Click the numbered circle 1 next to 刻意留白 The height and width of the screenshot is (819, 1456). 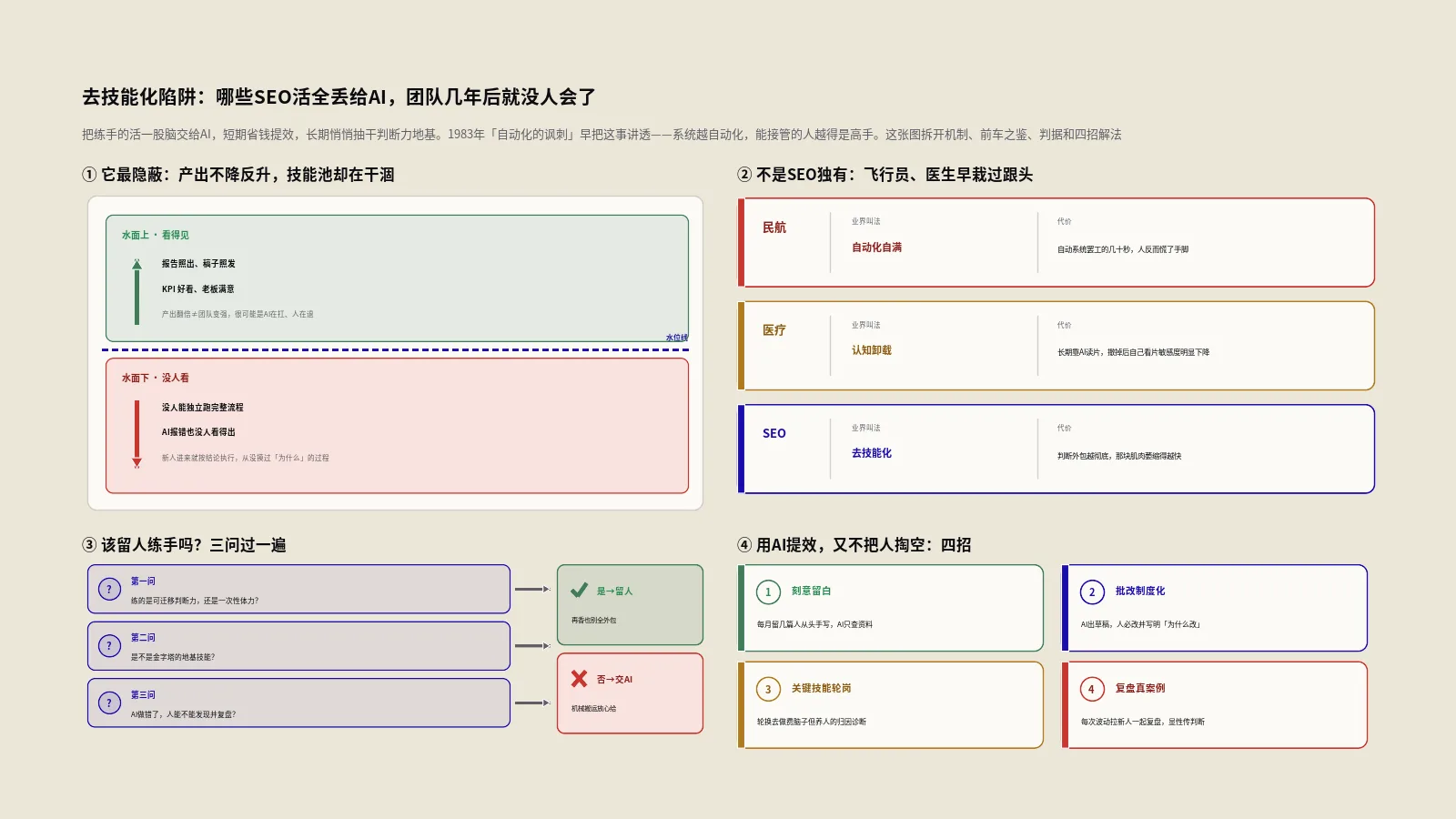tap(768, 592)
